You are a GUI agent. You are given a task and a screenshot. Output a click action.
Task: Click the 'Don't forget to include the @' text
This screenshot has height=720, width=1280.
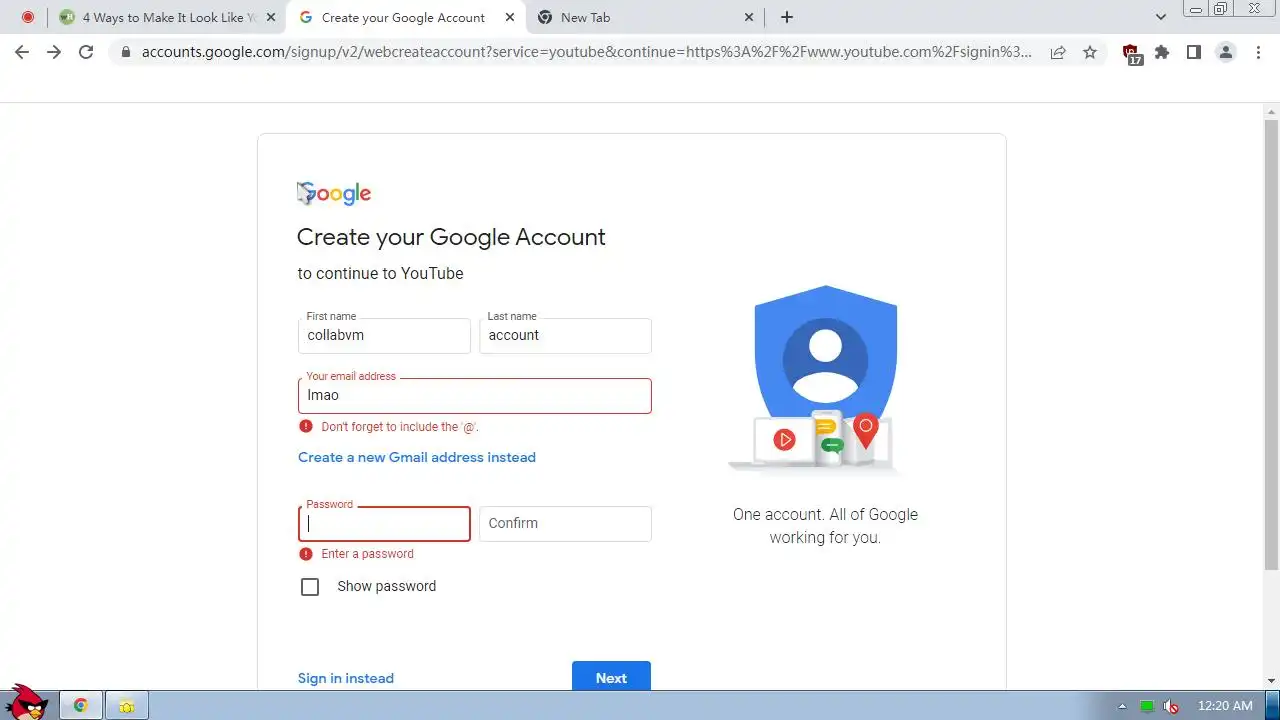pyautogui.click(x=400, y=427)
